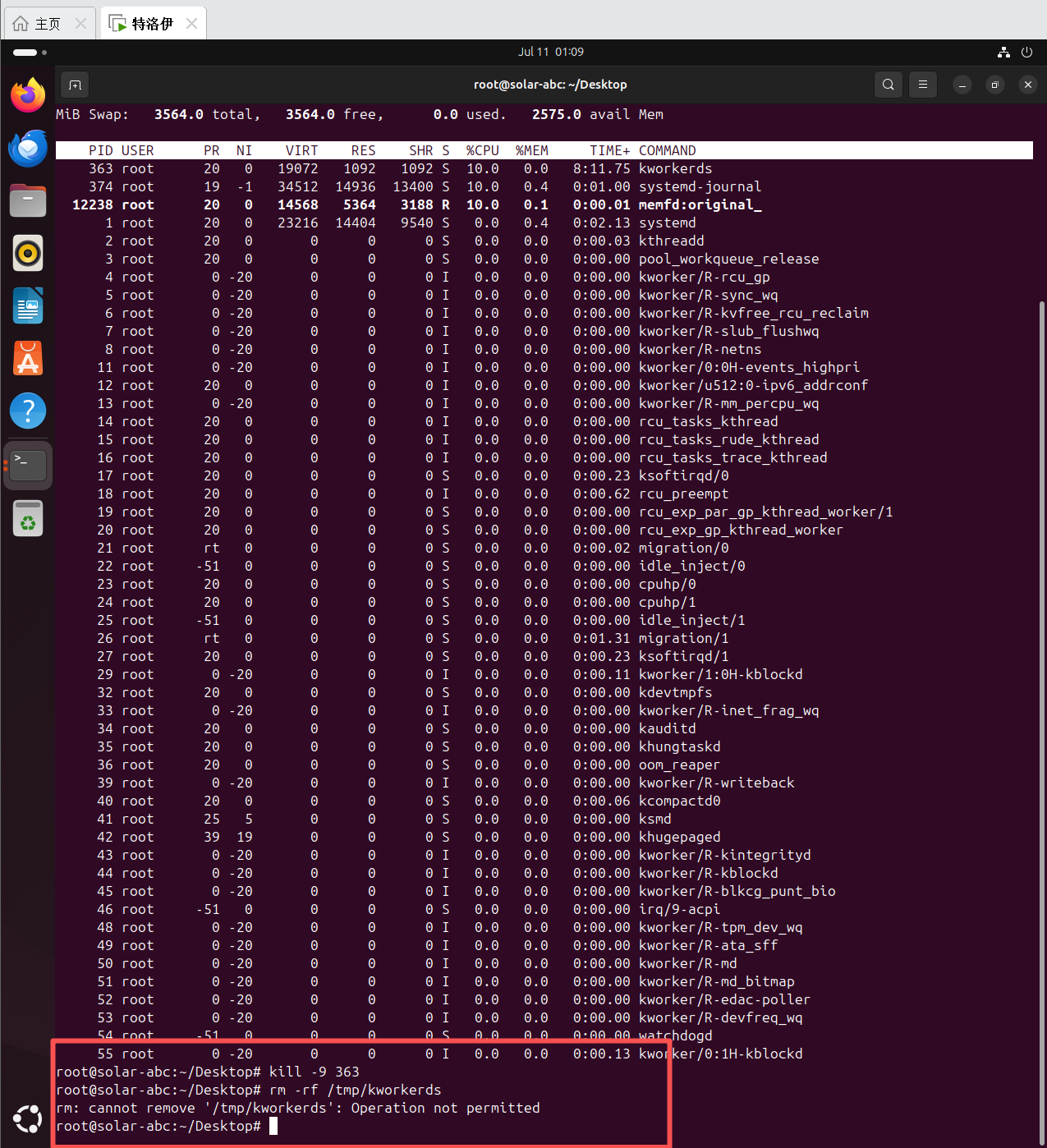Select the rcu_preempt process row
Image resolution: width=1047 pixels, height=1148 pixels.
tap(544, 494)
